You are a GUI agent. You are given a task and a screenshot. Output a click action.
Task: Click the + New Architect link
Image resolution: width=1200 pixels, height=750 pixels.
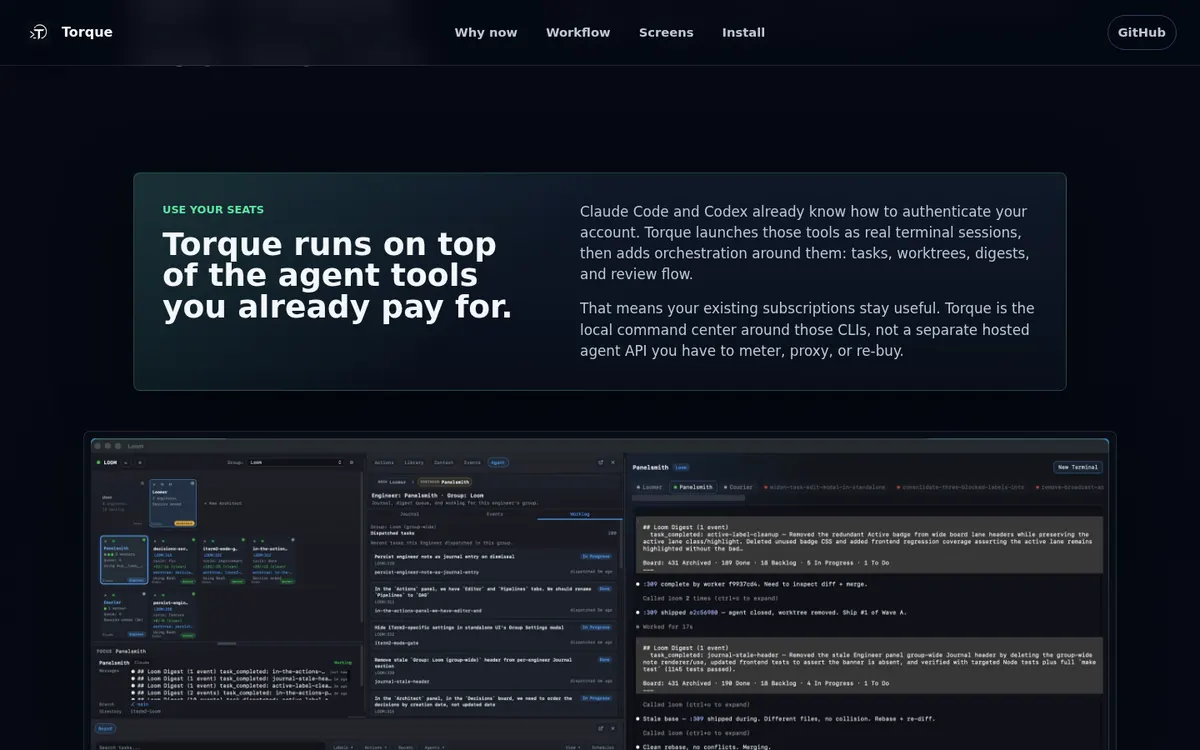(223, 503)
